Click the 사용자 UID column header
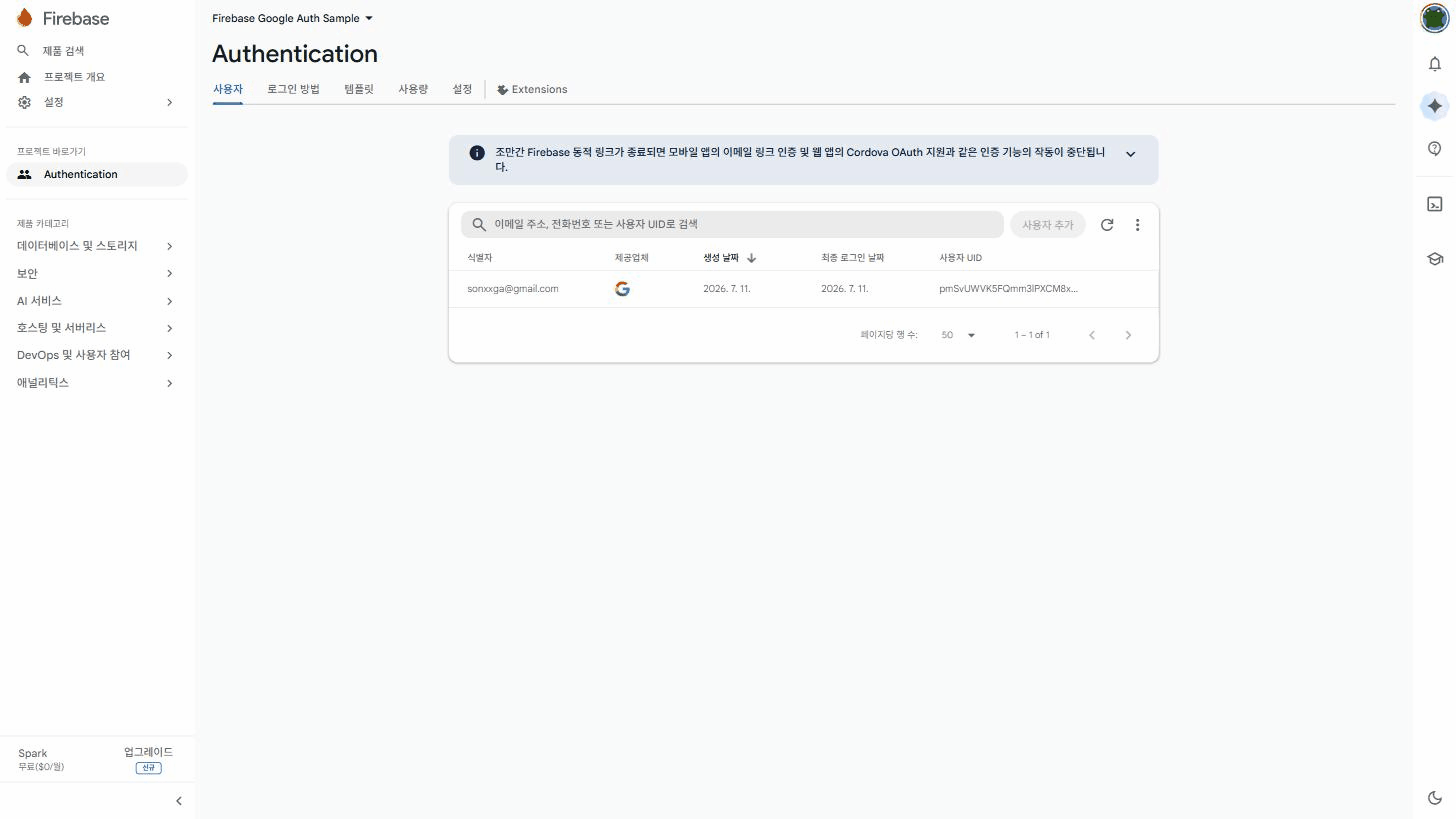This screenshot has width=1456, height=819. [x=960, y=258]
